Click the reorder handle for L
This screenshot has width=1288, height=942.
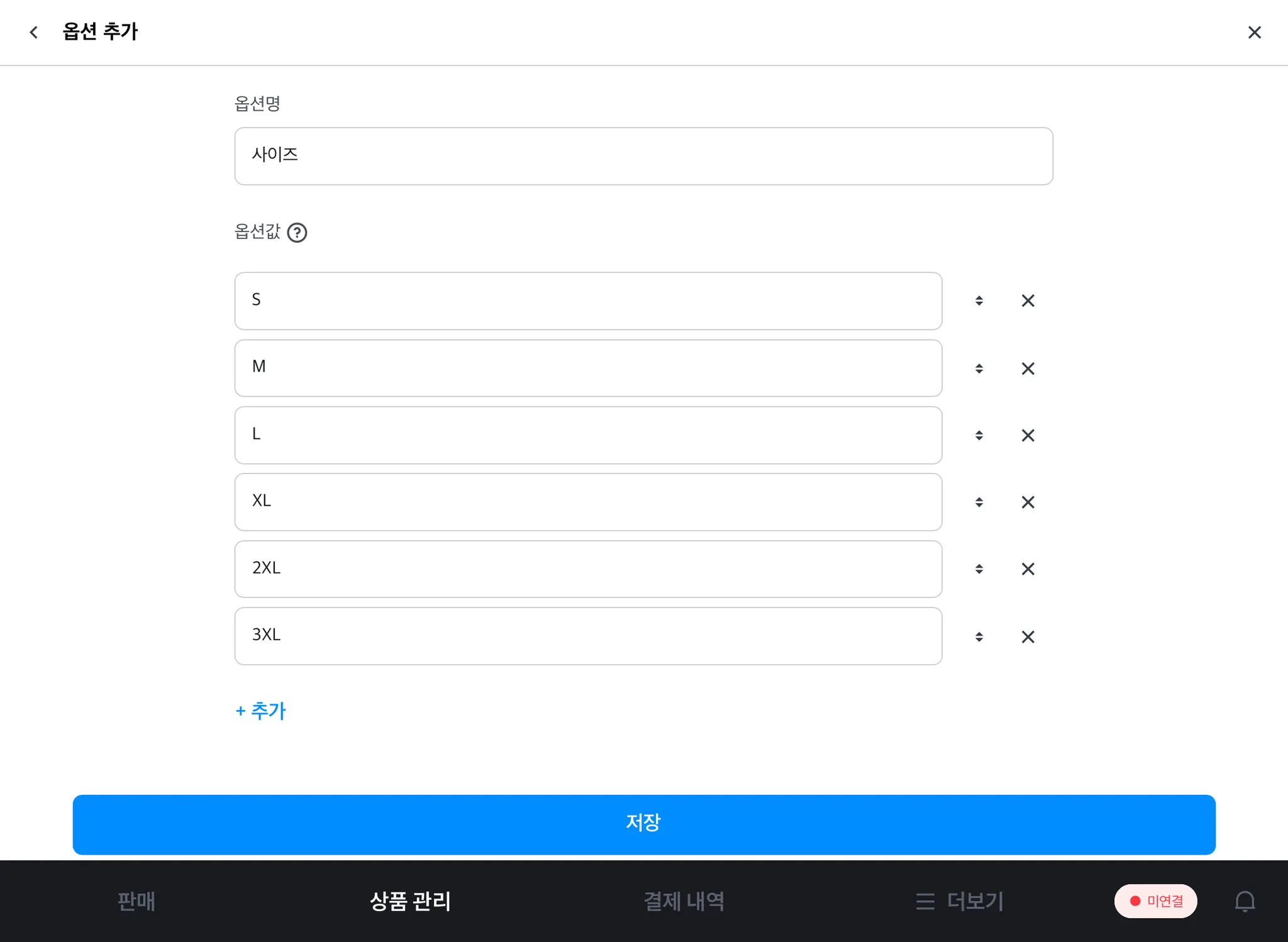(979, 435)
